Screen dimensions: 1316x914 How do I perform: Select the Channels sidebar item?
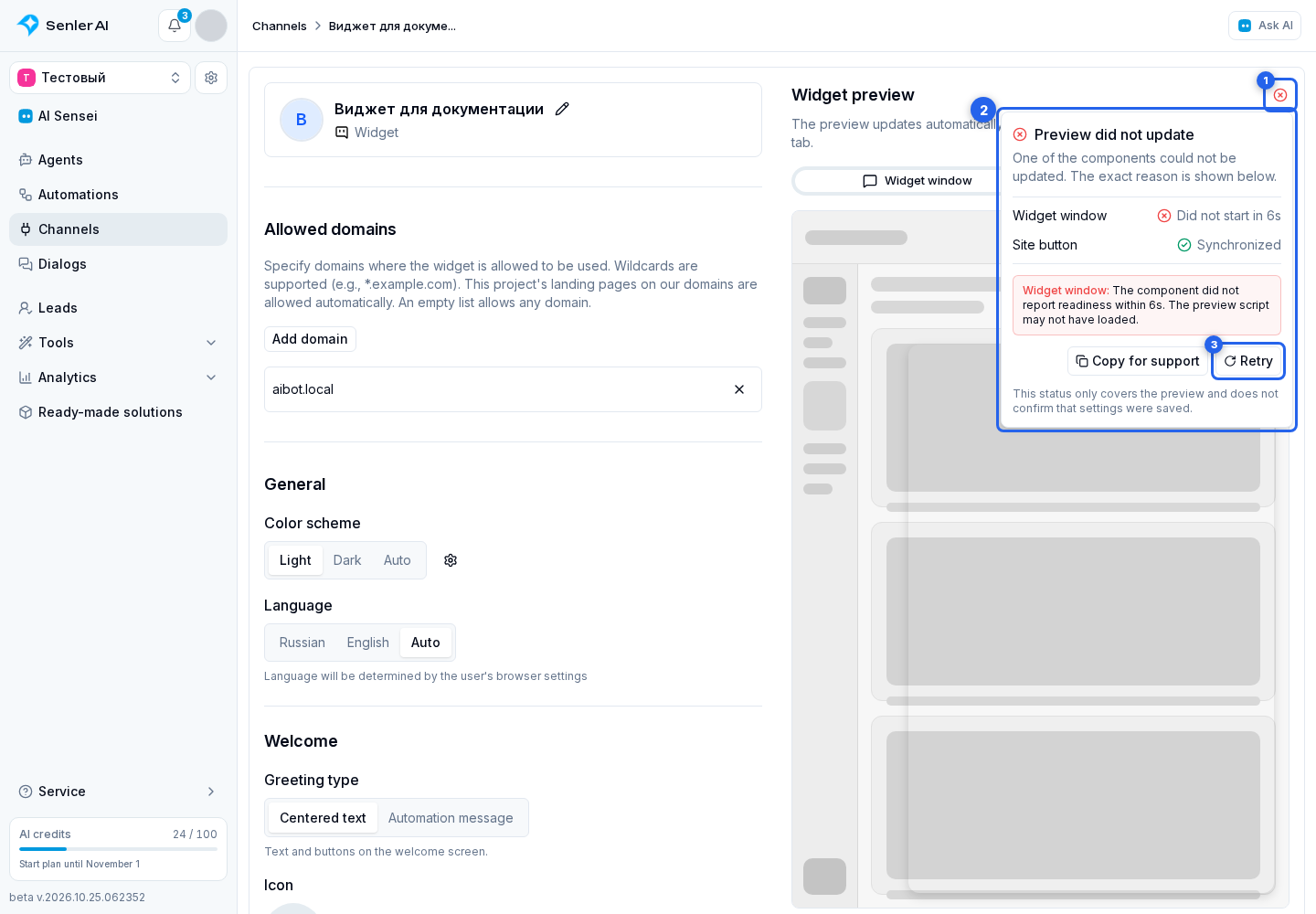pyautogui.click(x=118, y=229)
